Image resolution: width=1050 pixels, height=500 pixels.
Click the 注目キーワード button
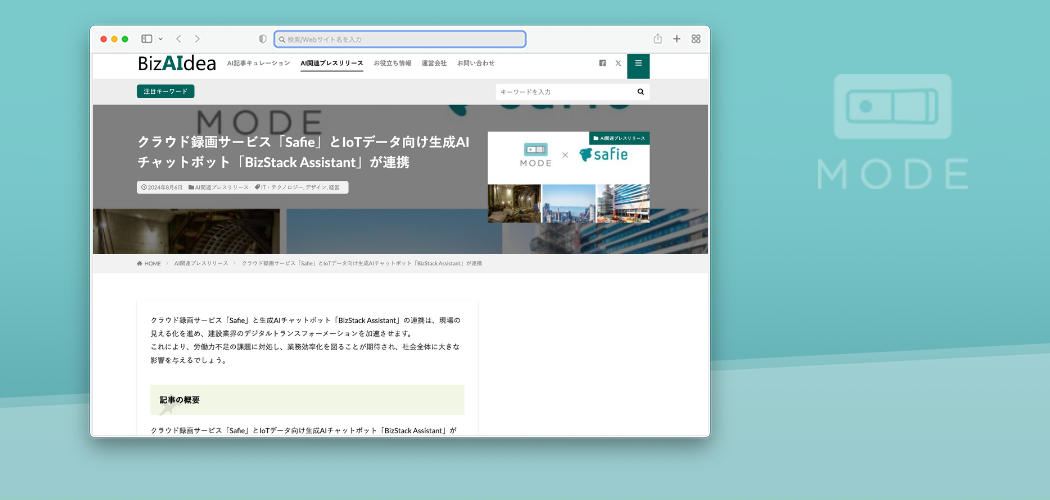pyautogui.click(x=165, y=91)
